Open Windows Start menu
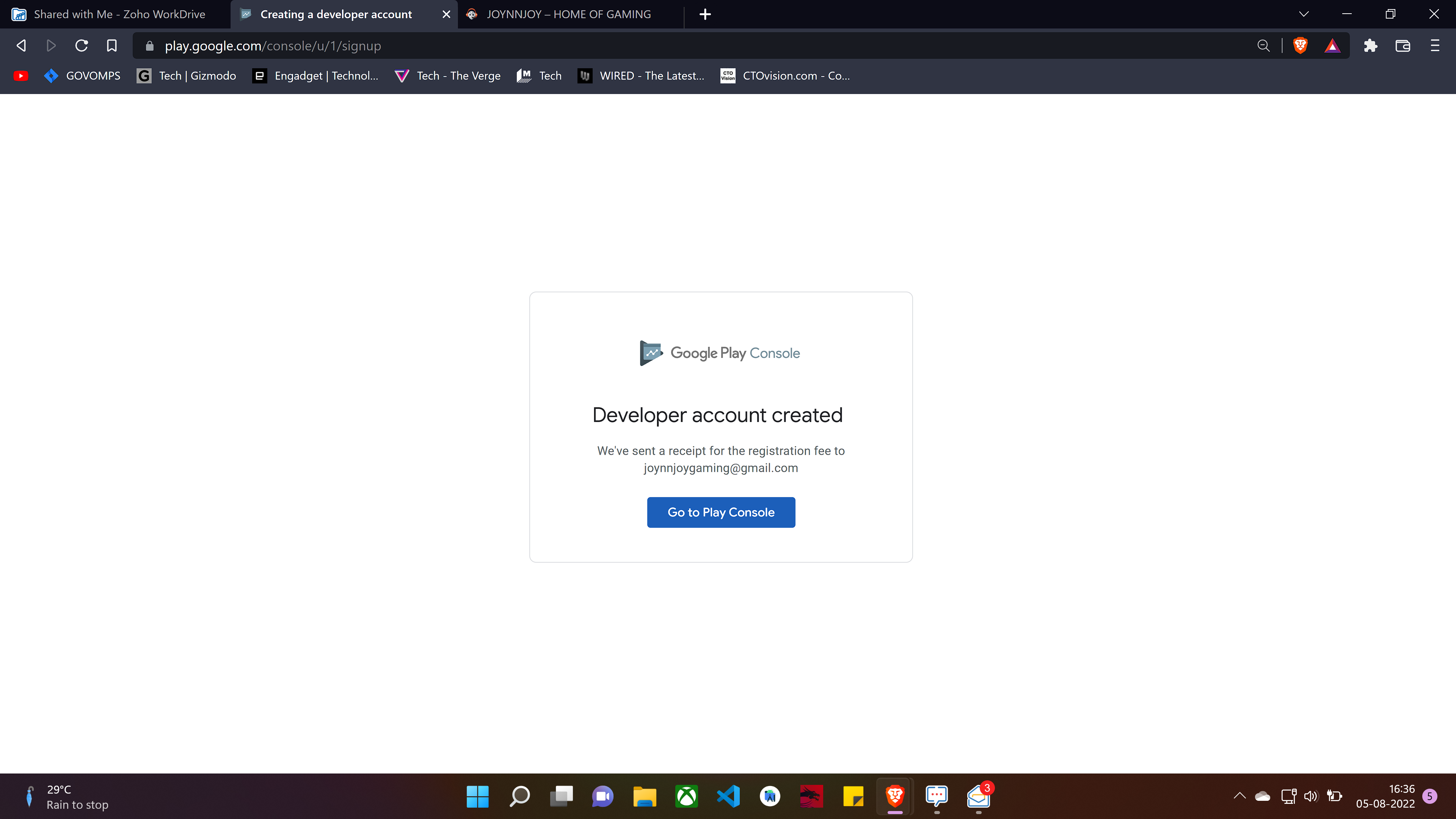 coord(478,796)
